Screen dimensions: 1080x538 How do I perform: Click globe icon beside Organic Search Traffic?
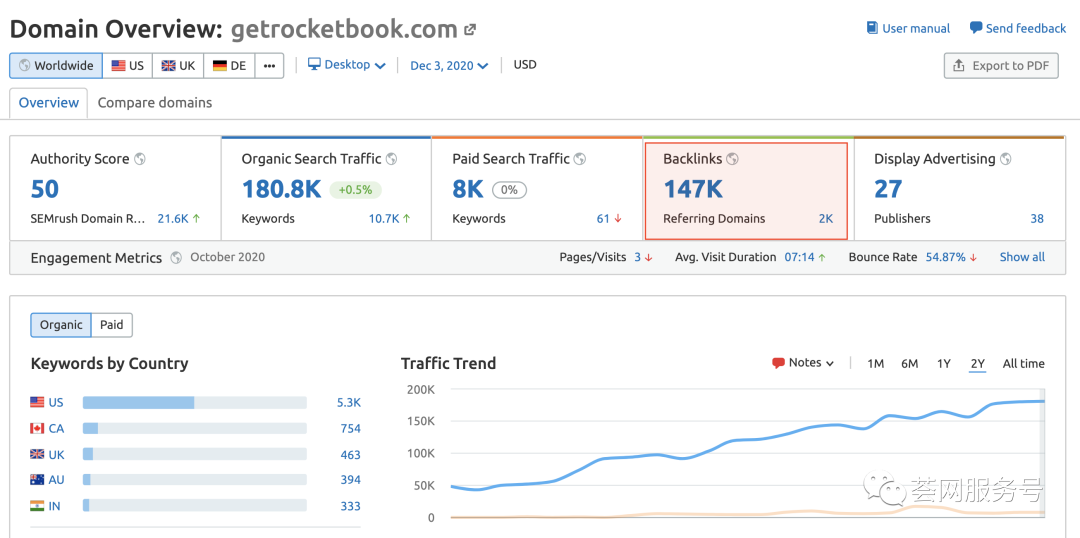click(392, 159)
